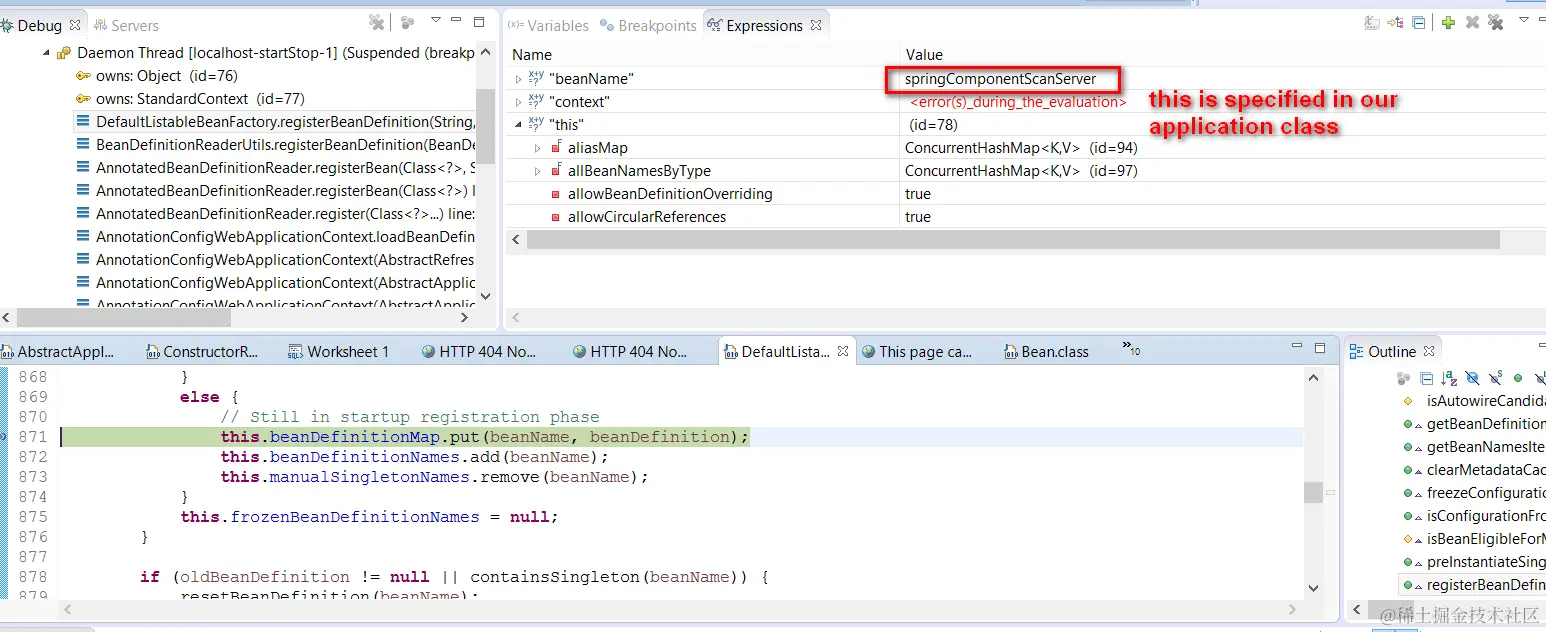
Task: Toggle Hide Non-Public Members green dot in Outline
Action: 1518,378
